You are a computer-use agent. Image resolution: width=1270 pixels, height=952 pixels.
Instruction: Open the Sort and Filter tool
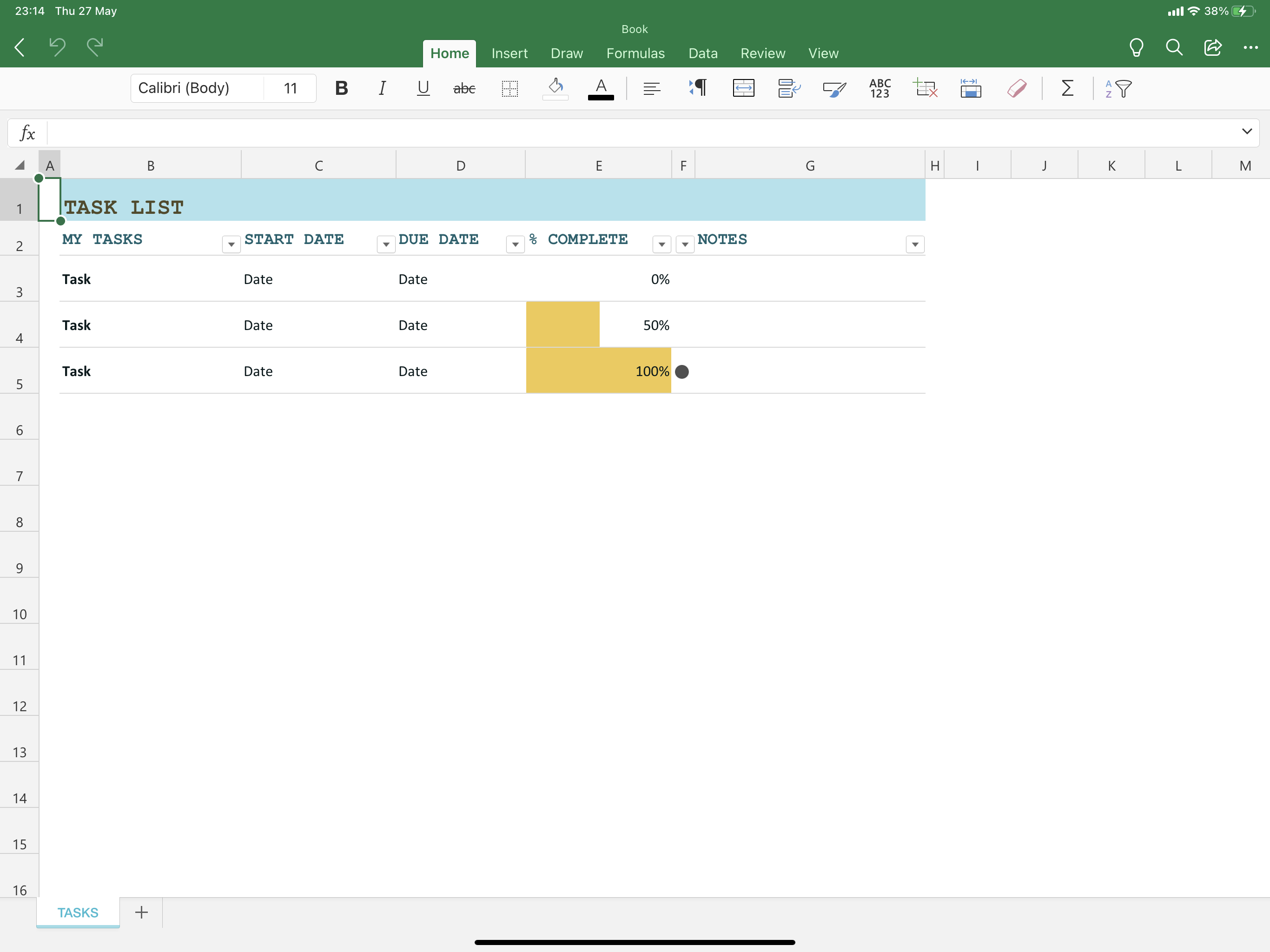1118,88
